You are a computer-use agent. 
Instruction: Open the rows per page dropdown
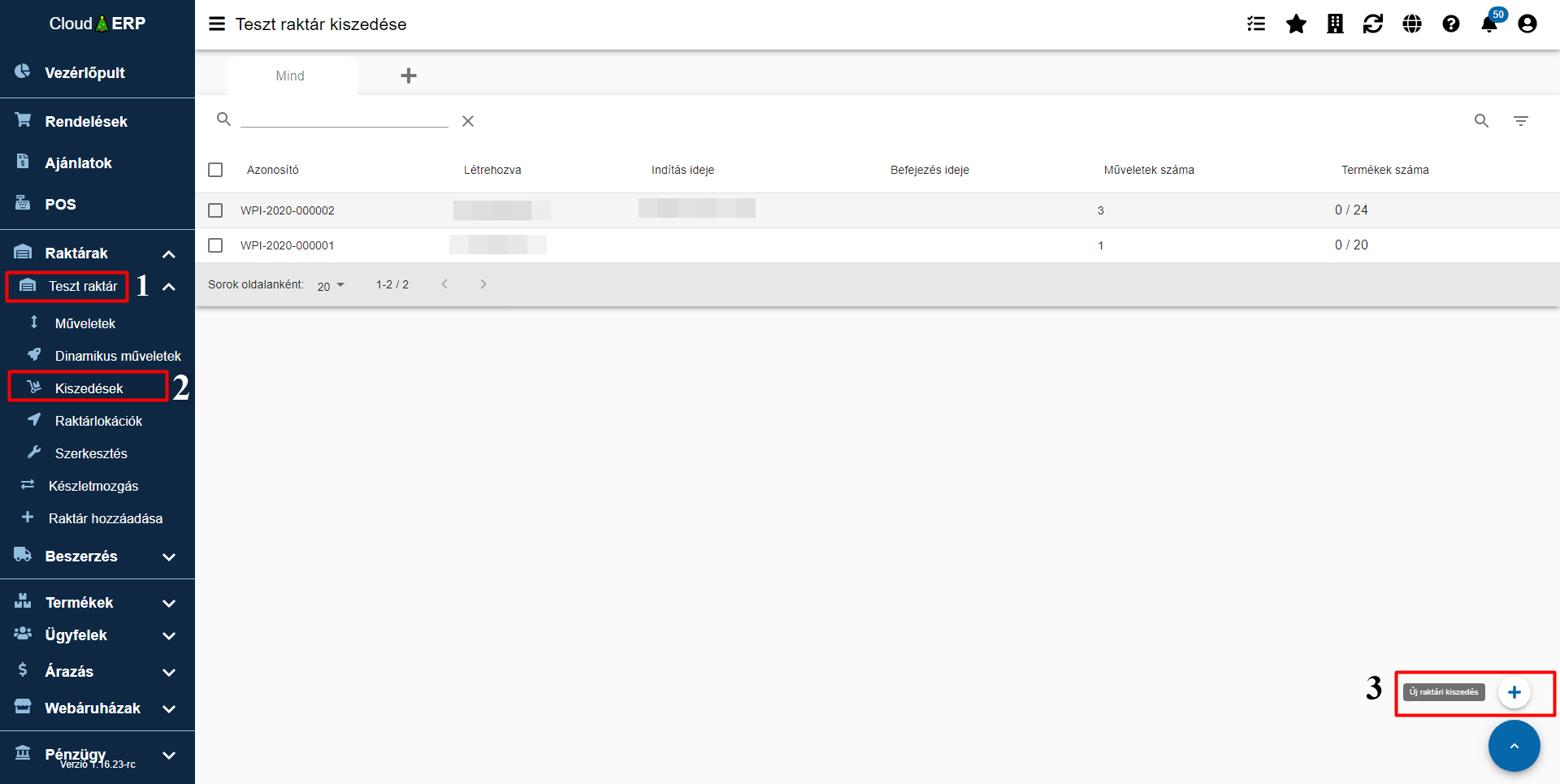(x=331, y=286)
